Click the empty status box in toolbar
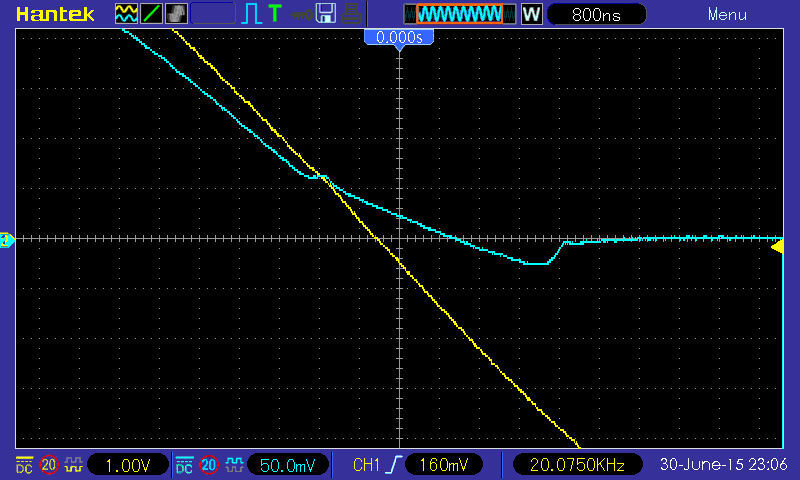Image resolution: width=800 pixels, height=480 pixels. pos(213,14)
